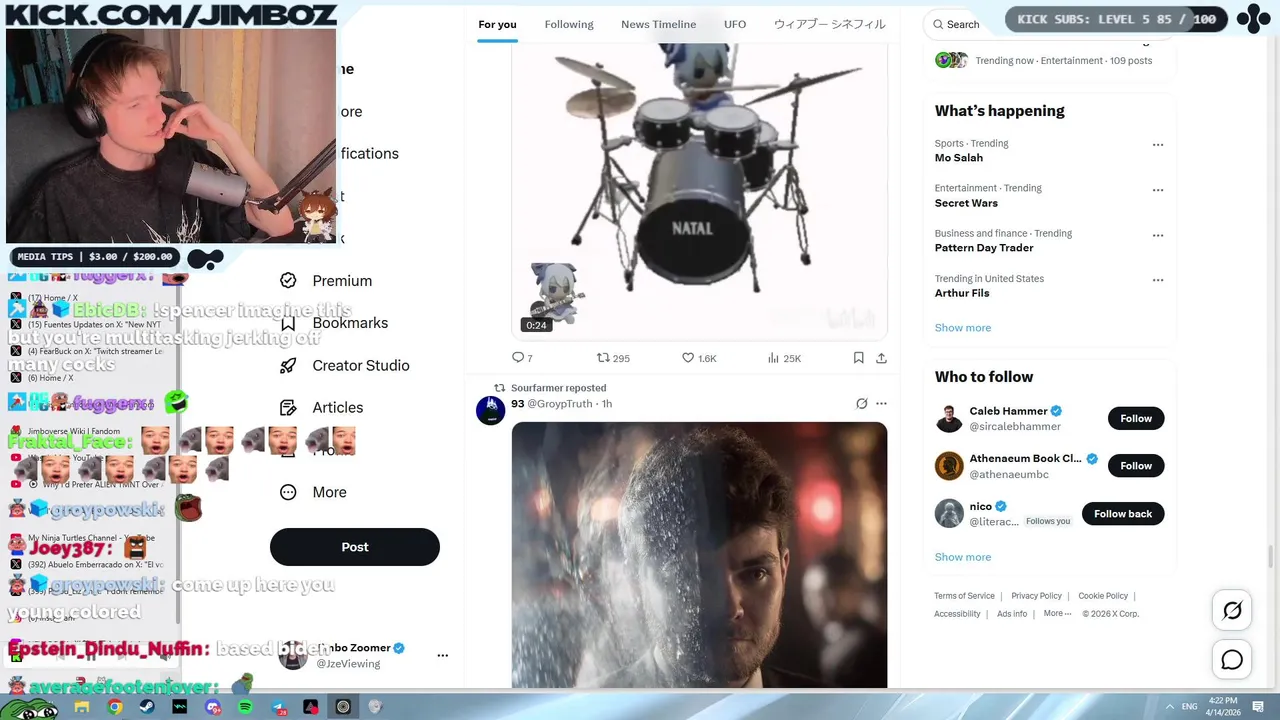Viewport: 1280px width, 720px height.
Task: Open Spotify from the taskbar
Action: coord(245,707)
